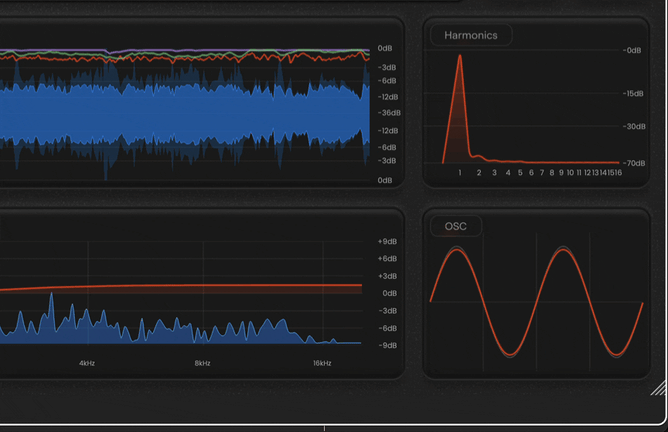Click the first harmonic peak in the Harmonics graph
Screen dimensions: 668x432
point(460,60)
